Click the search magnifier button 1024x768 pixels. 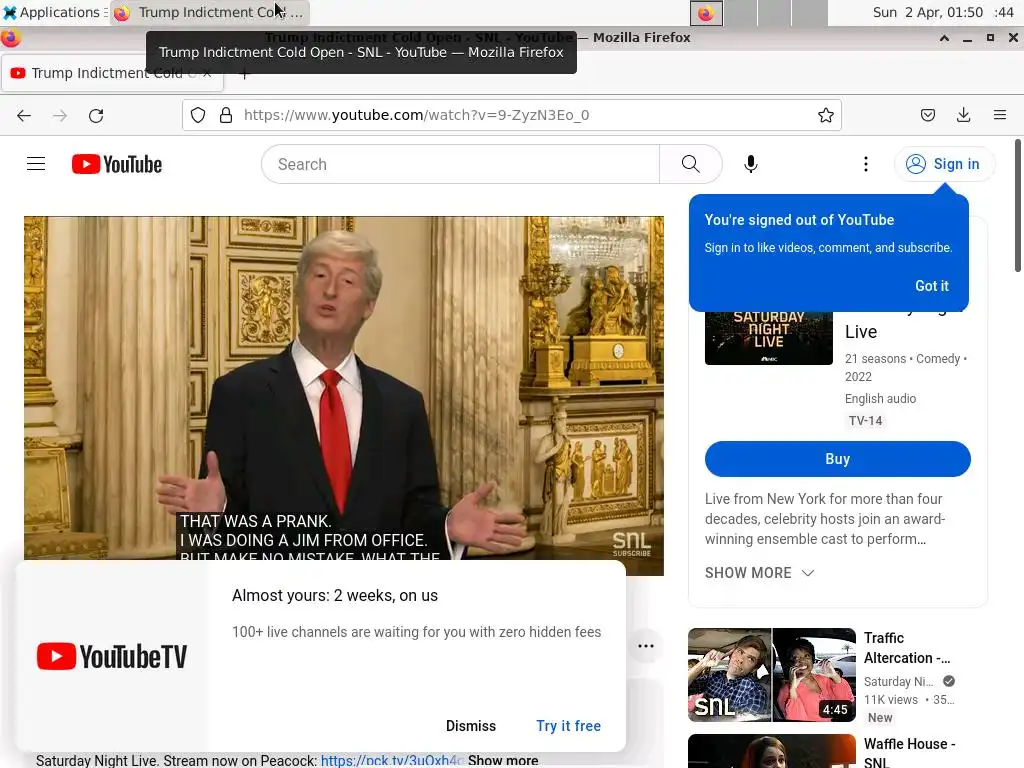tap(690, 164)
